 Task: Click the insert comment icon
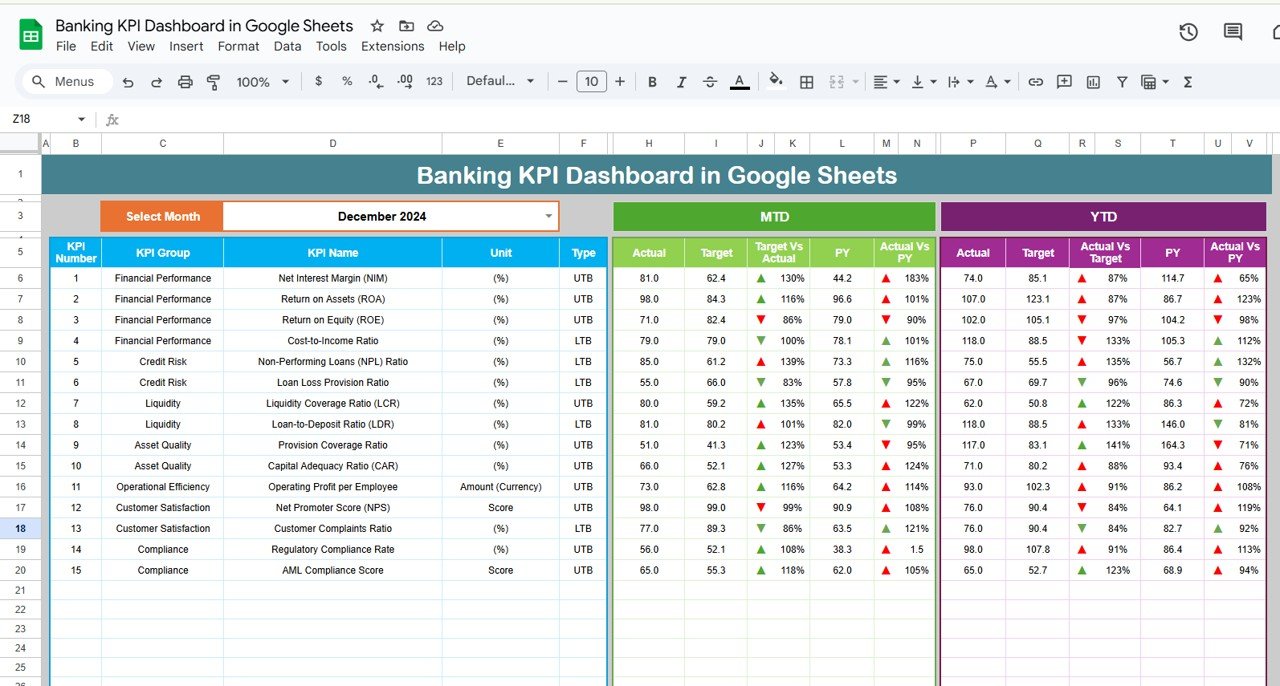[1064, 82]
